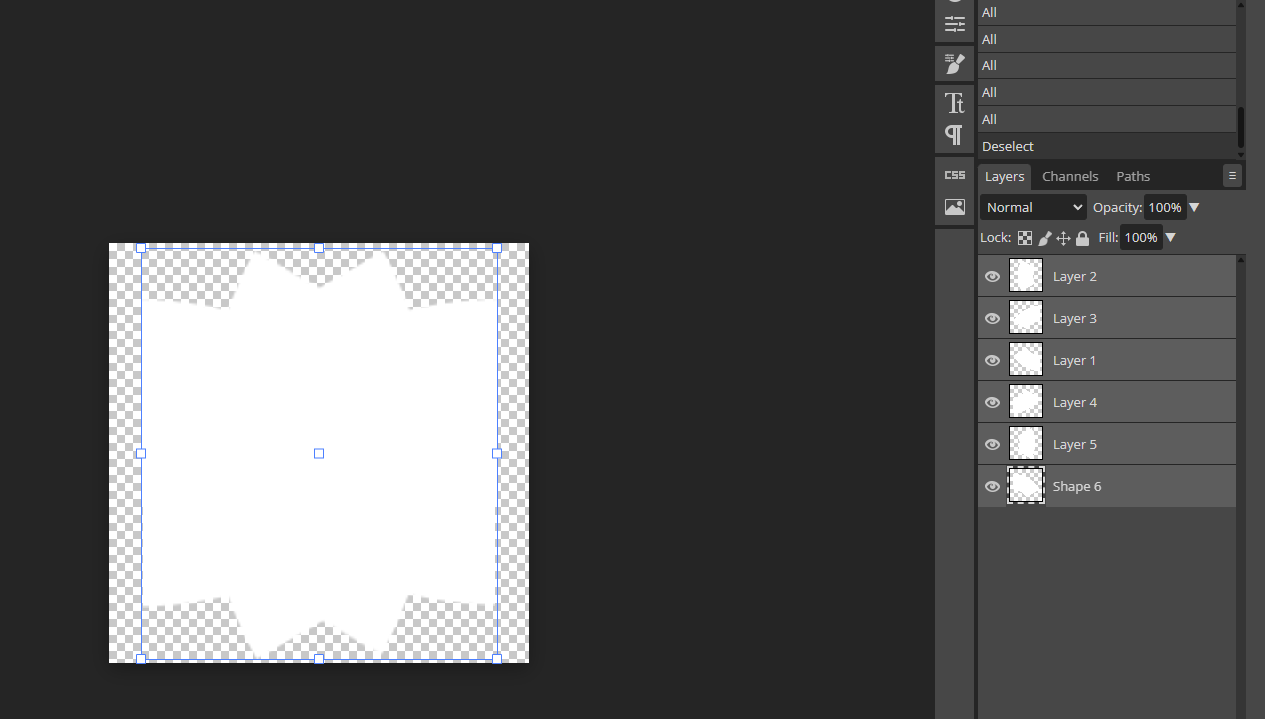Lock image pixels brush icon
Screen dimensions: 1265x719
pos(1044,238)
